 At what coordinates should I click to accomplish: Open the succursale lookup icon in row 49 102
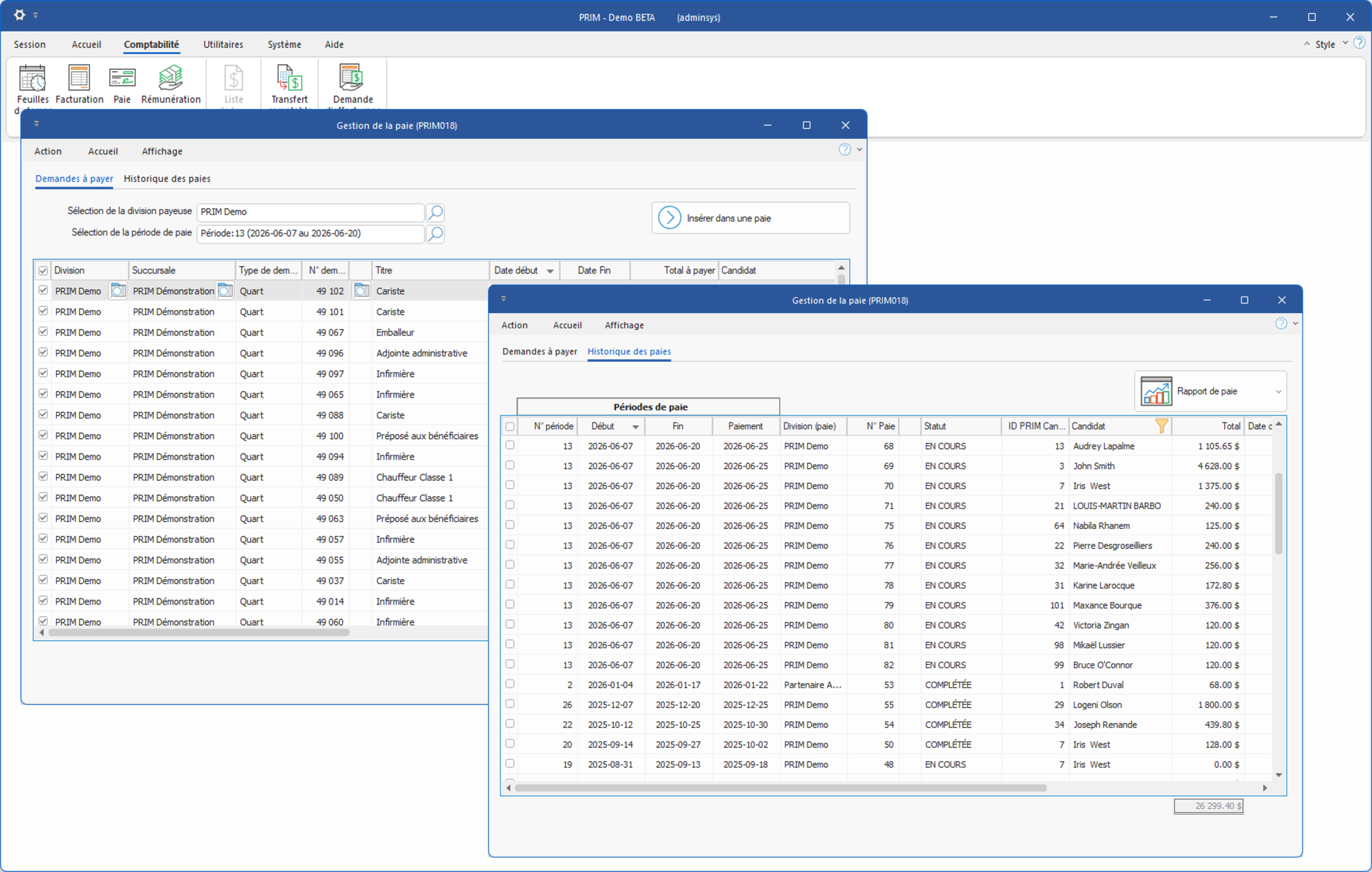pos(226,290)
